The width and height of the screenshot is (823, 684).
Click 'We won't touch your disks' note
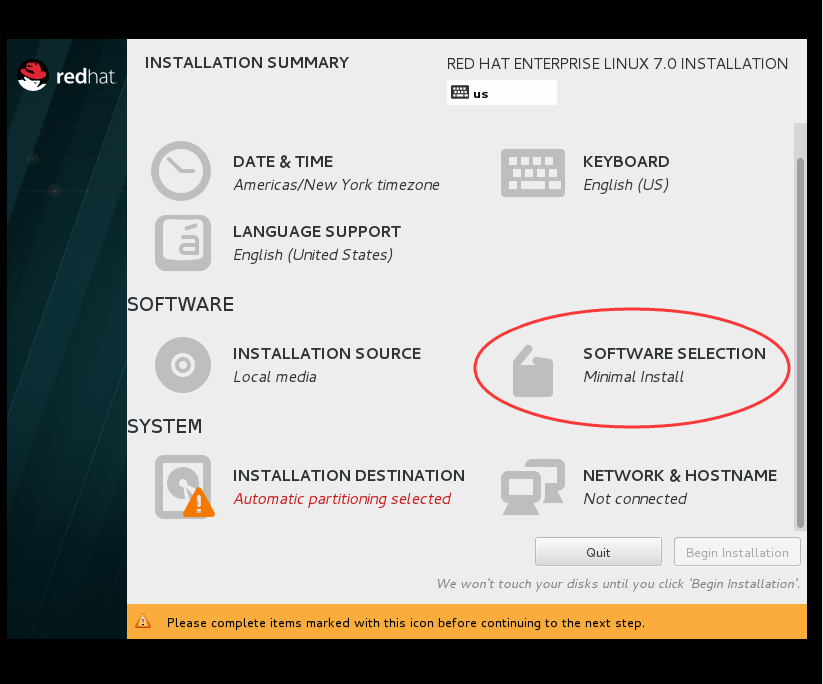point(618,584)
